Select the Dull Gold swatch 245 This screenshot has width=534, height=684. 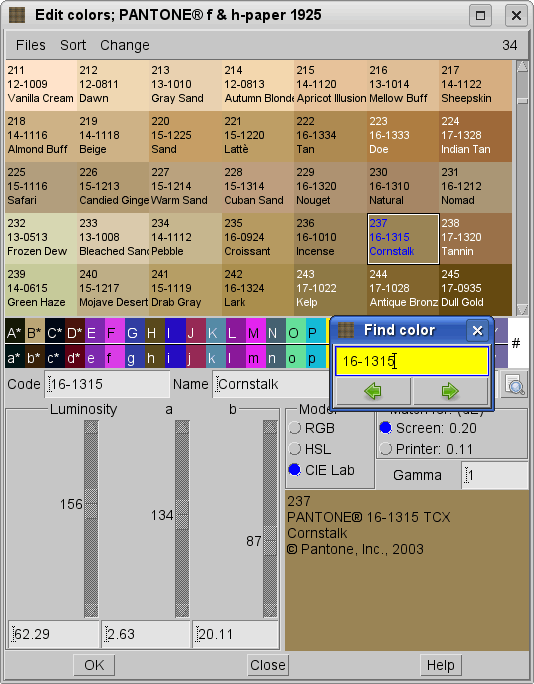[x=475, y=289]
